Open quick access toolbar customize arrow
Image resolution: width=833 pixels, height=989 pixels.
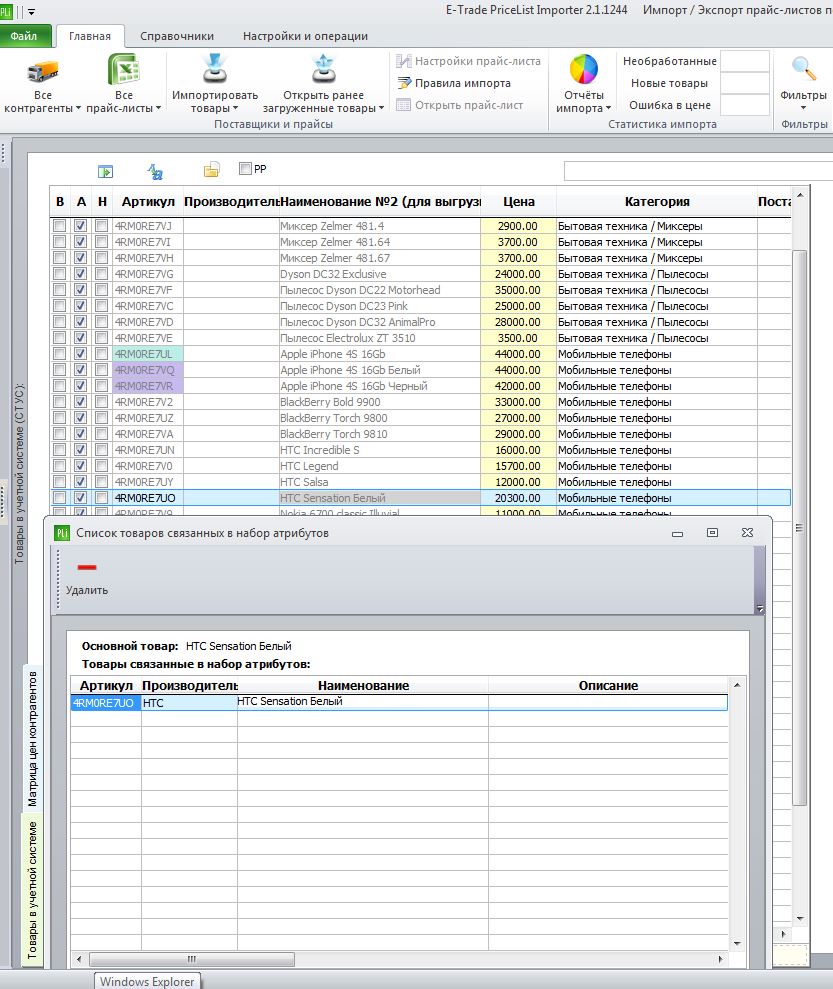click(32, 11)
